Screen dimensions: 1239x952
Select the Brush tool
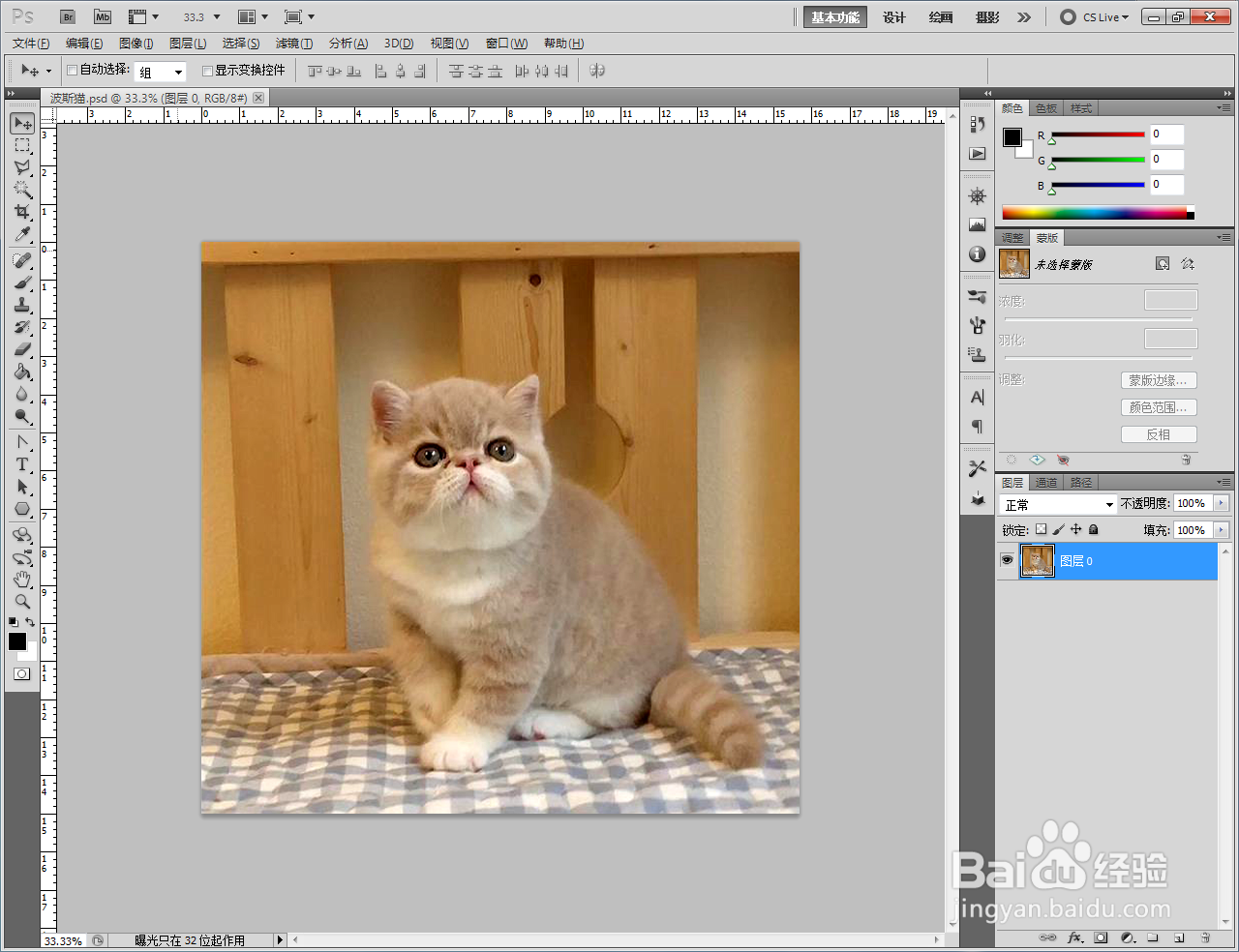(x=22, y=283)
